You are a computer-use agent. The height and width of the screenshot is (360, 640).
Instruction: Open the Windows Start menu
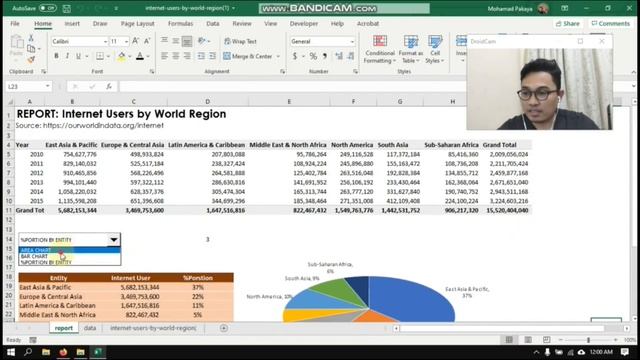[x=11, y=352]
